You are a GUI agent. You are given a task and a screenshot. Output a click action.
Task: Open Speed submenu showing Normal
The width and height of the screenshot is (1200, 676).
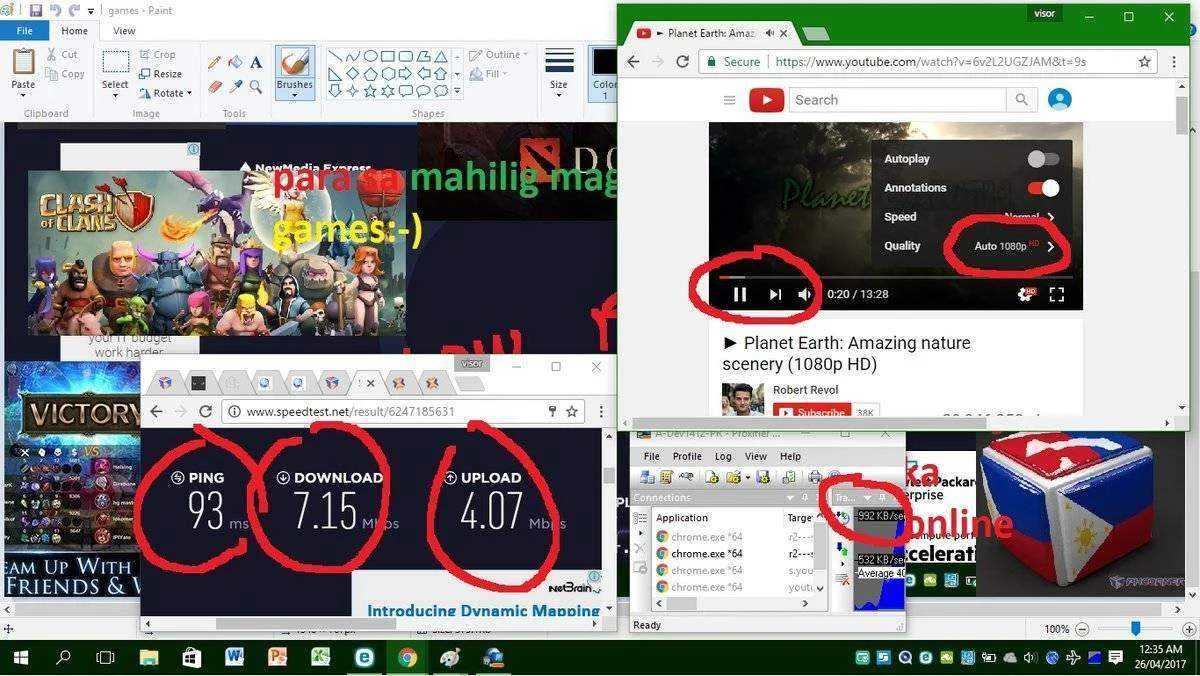point(969,217)
